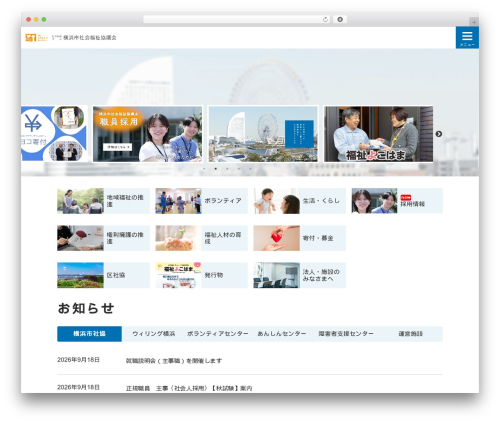Image resolution: width=500 pixels, height=423 pixels.
Task: Open the 就職説明会 news item
Action: point(174,361)
